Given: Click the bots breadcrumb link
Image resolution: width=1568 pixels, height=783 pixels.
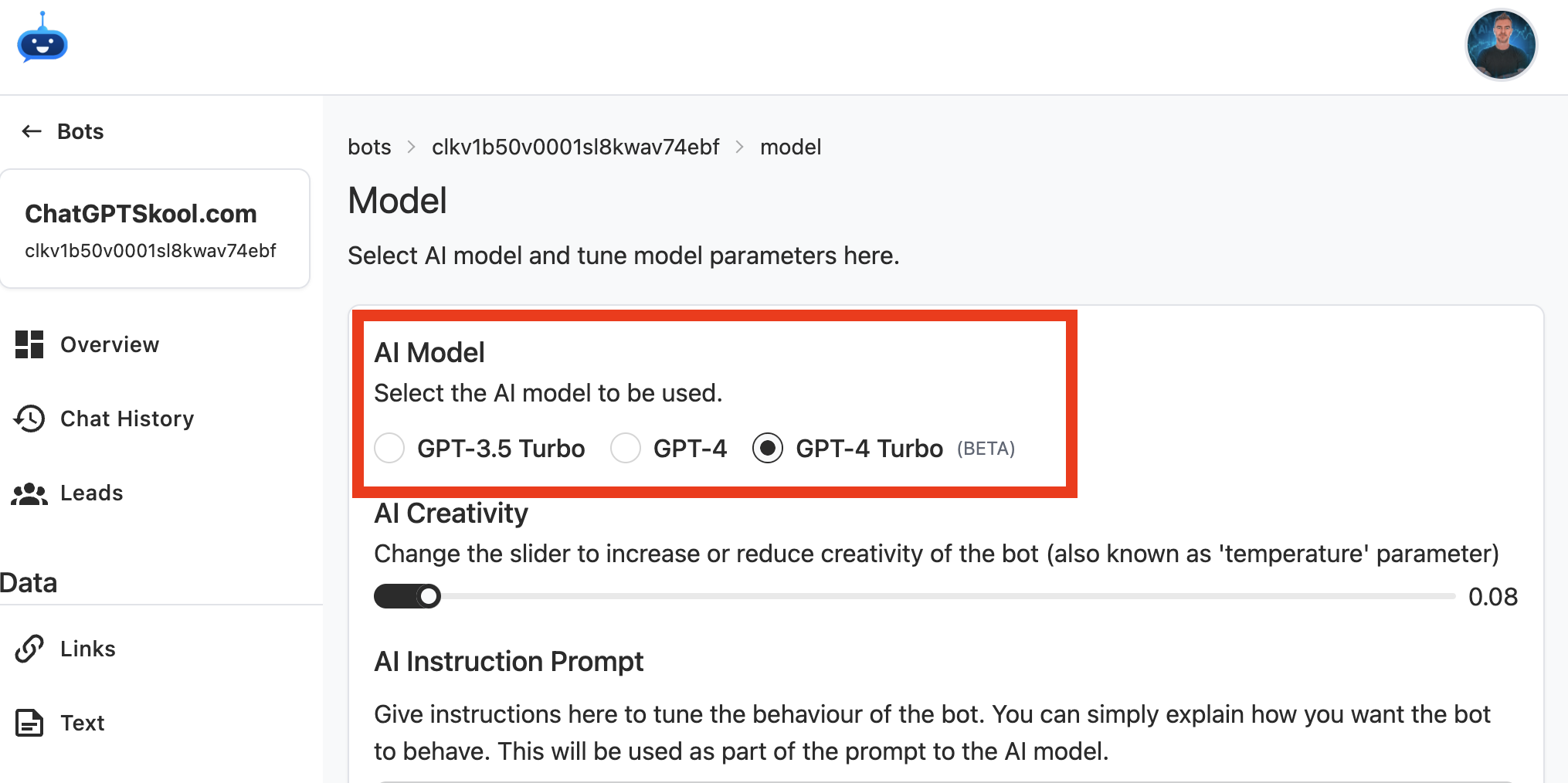Looking at the screenshot, I should coord(369,147).
